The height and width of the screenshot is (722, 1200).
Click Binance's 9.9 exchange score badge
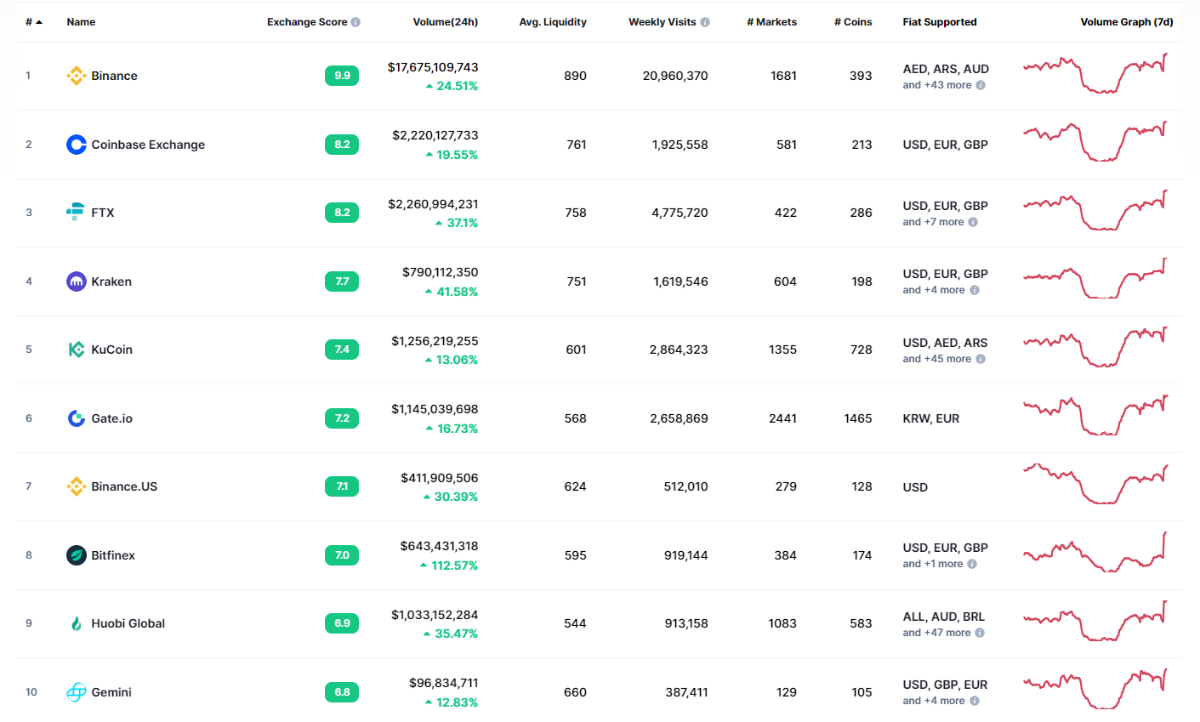point(342,76)
